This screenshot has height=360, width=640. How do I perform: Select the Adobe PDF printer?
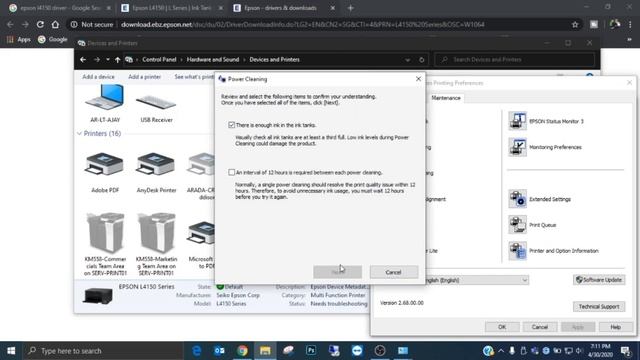pos(105,172)
